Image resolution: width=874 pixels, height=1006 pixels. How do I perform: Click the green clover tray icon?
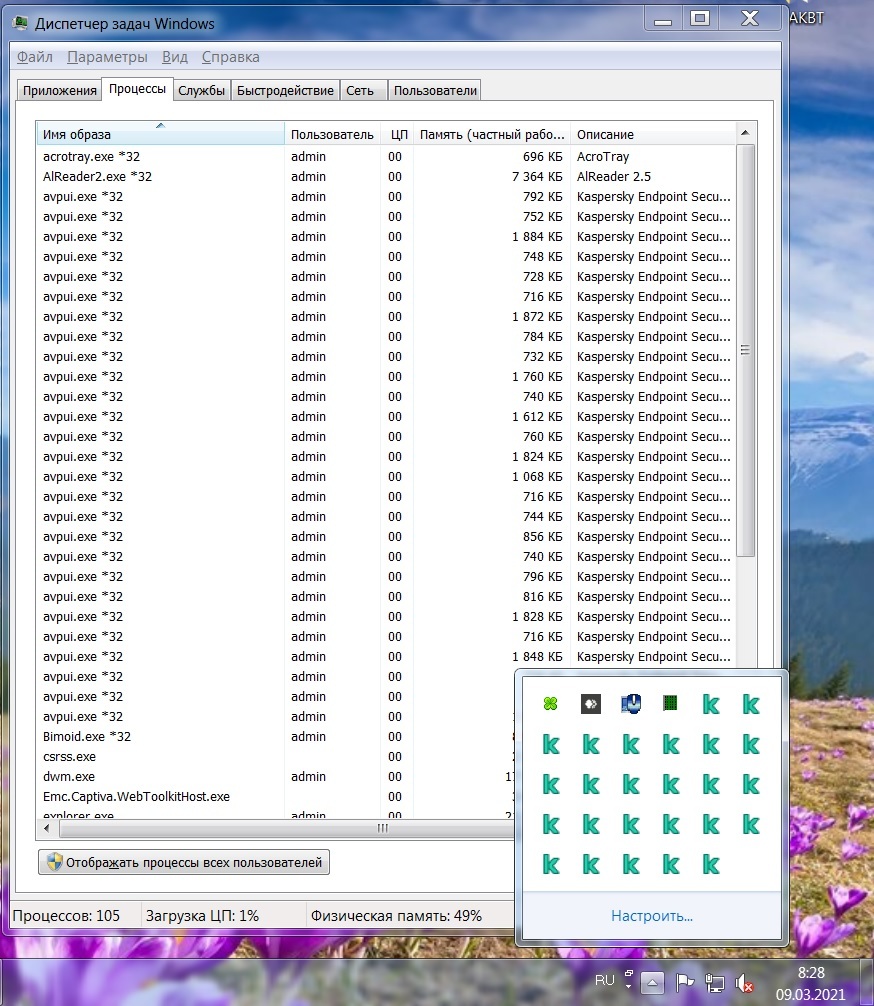551,704
